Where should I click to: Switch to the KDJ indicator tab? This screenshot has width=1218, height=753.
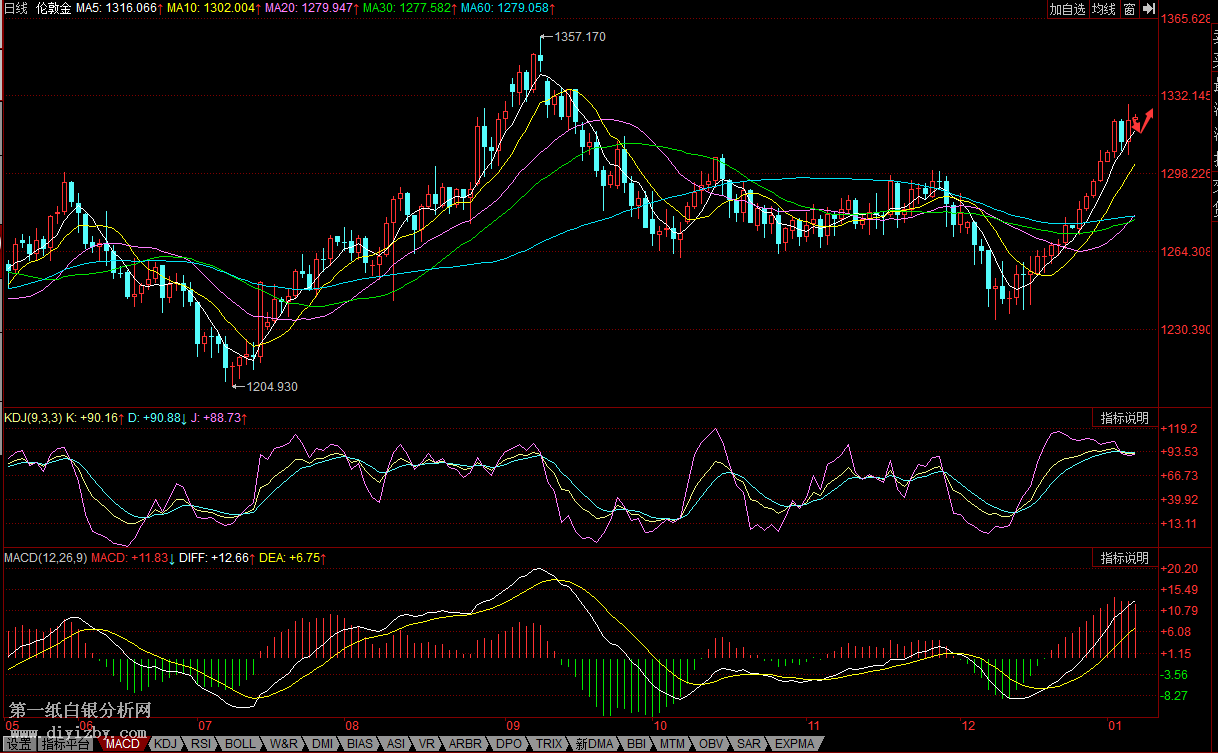point(165,744)
